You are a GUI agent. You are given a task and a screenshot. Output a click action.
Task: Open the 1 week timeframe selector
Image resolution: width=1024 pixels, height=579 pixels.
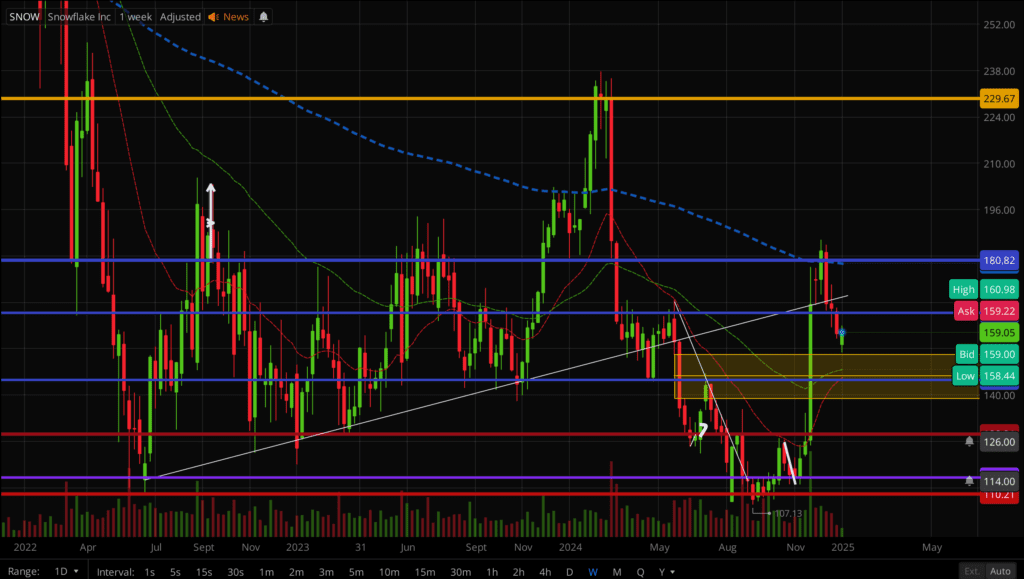point(137,17)
